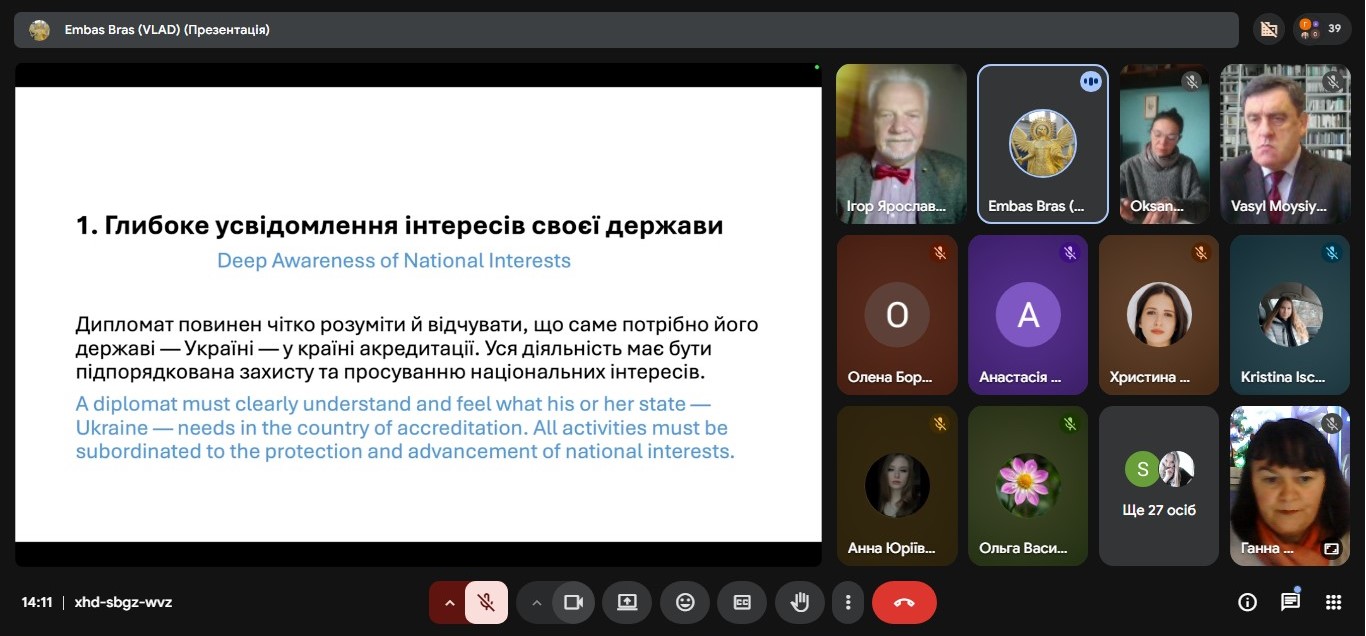
Task: Click the picture-in-picture icon on Ганна's tile
Action: point(1331,548)
